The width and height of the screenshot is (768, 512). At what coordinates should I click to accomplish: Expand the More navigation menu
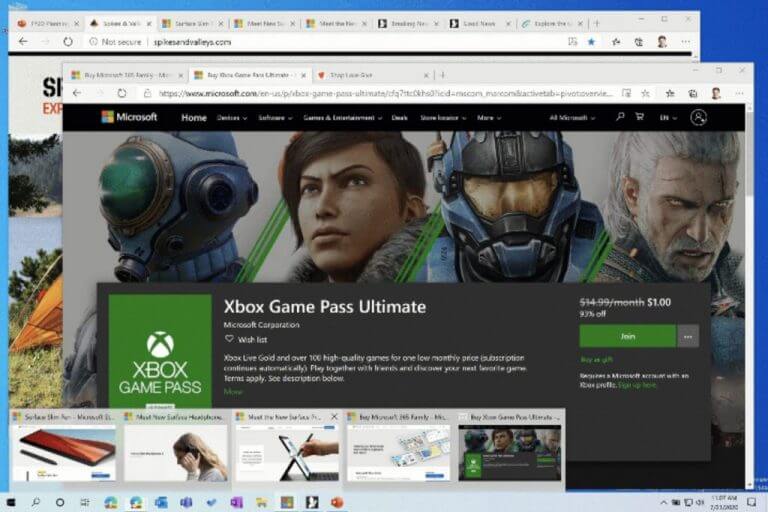coord(489,118)
